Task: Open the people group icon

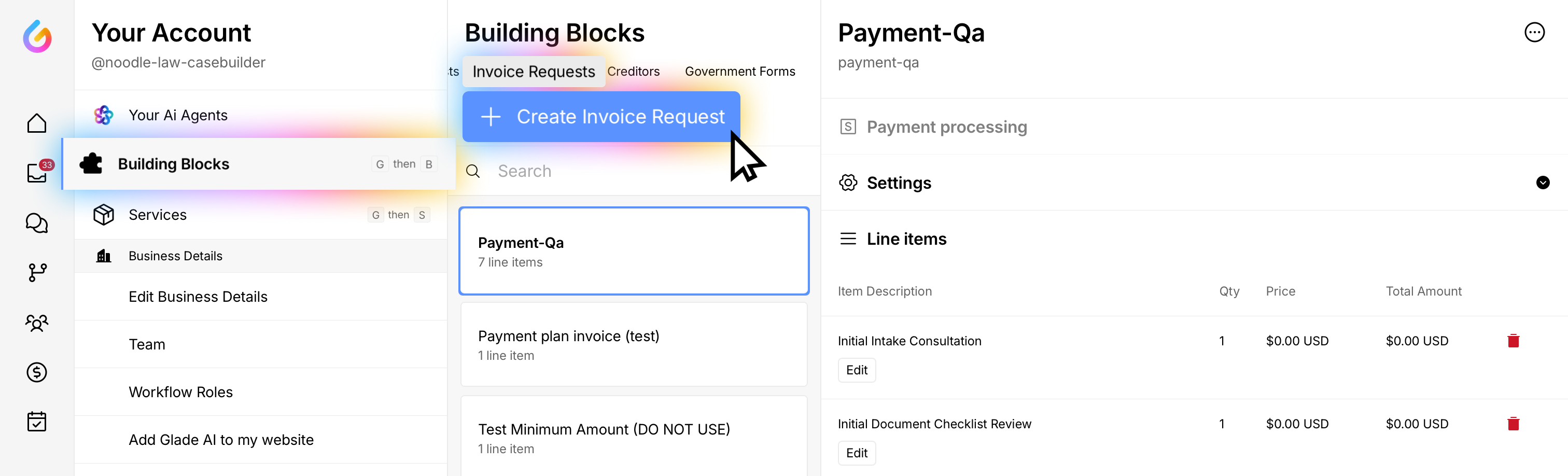Action: pyautogui.click(x=36, y=322)
